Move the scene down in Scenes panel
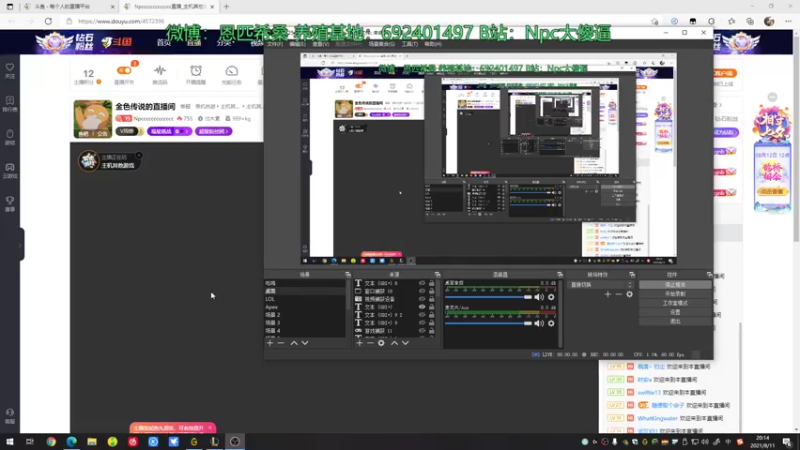This screenshot has width=800, height=450. [305, 343]
